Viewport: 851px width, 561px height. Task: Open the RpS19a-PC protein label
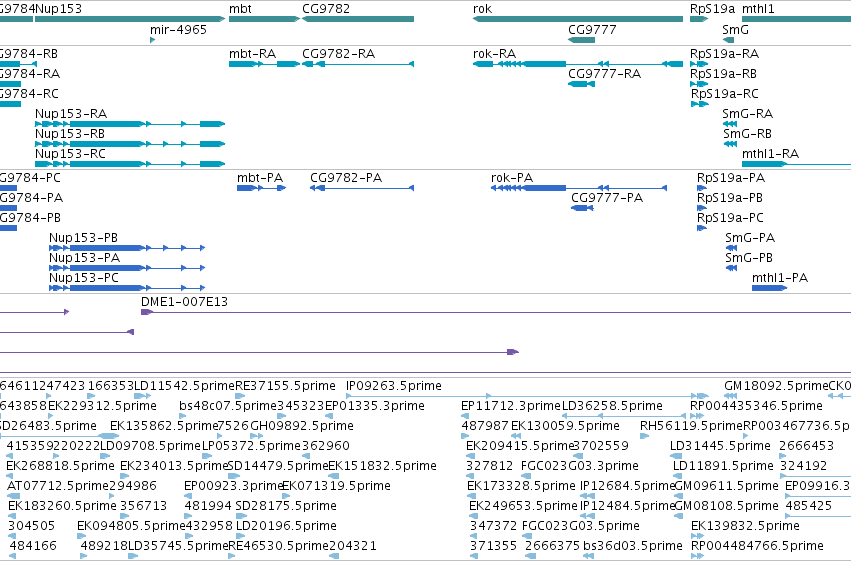731,218
